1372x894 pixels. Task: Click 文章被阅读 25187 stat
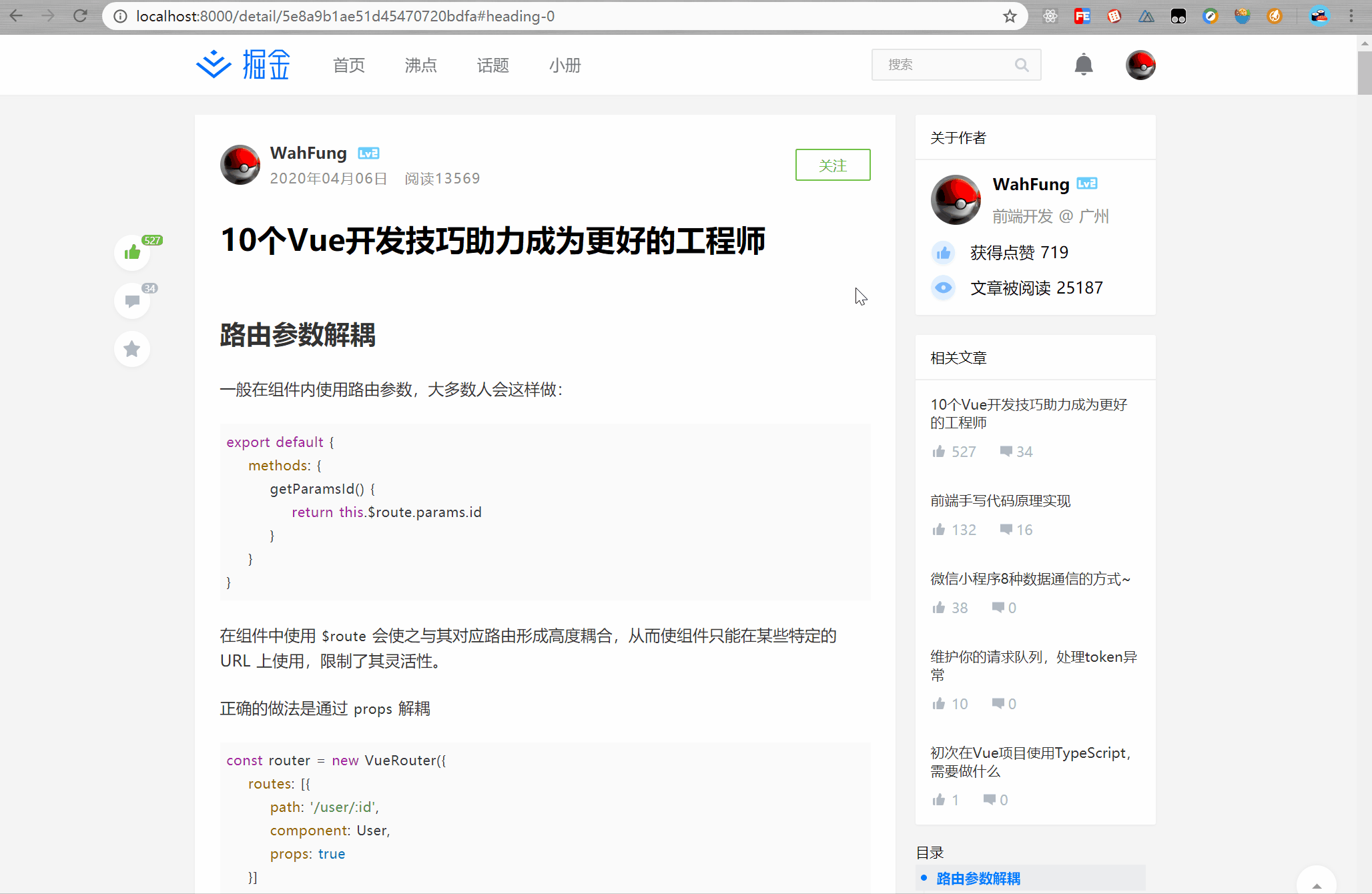[x=1036, y=288]
